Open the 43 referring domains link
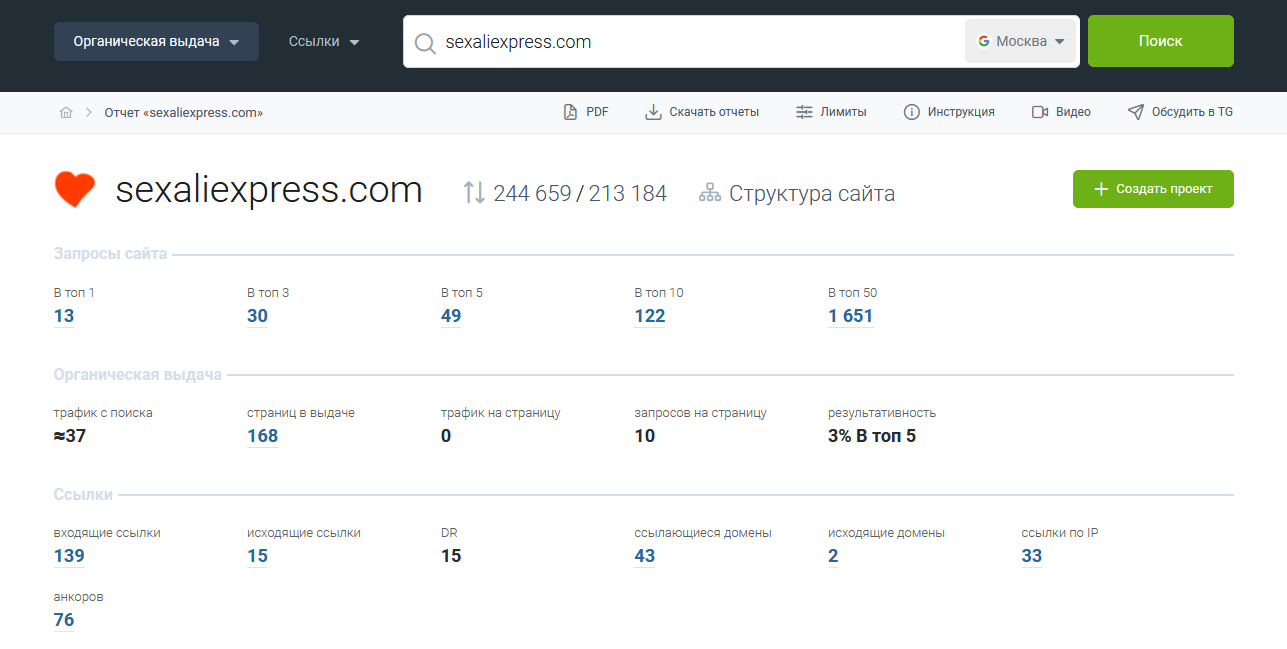 point(644,556)
